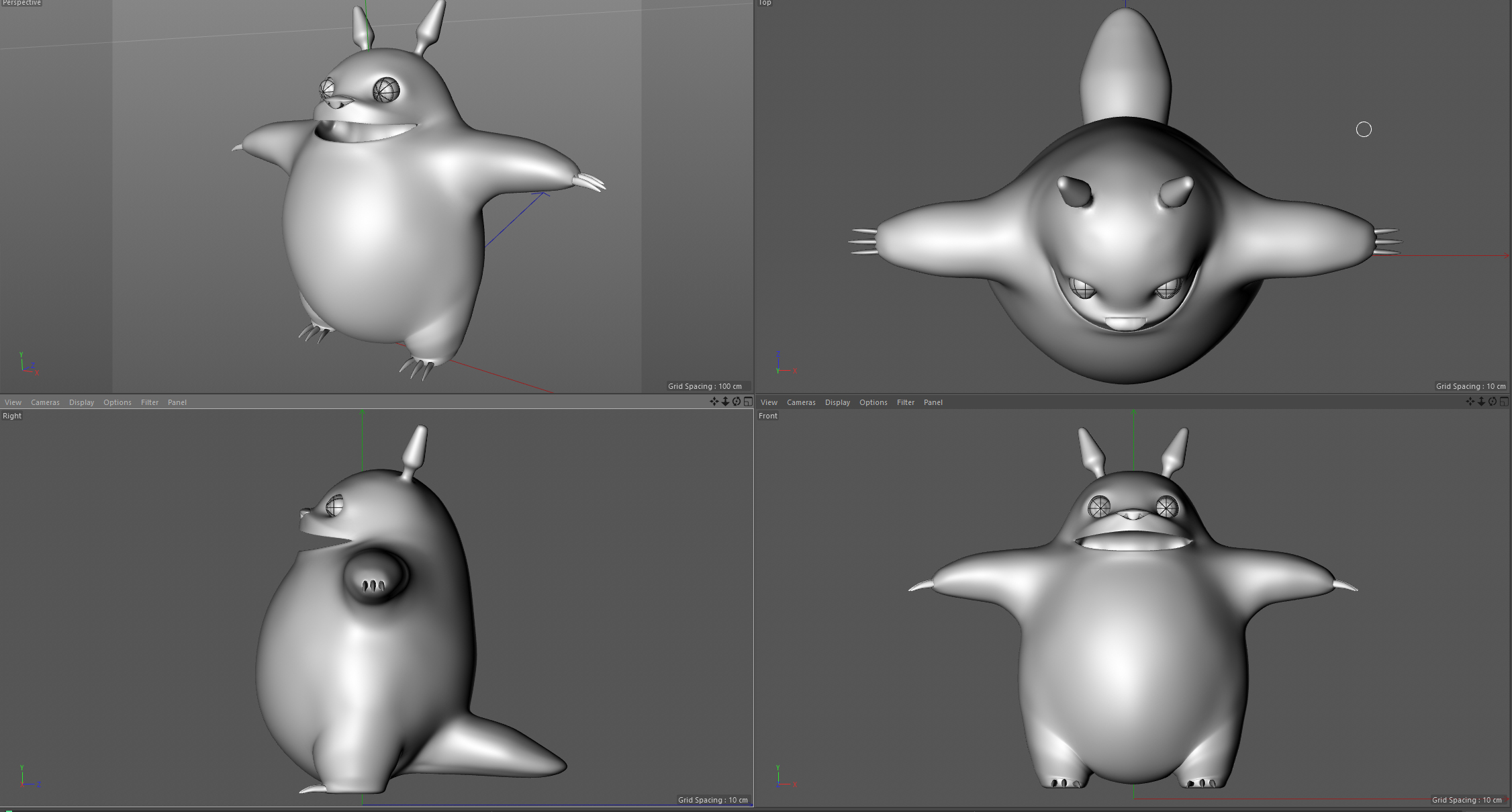This screenshot has height=812, width=1512.
Task: Open the Options menu above Front viewport
Action: coord(873,402)
